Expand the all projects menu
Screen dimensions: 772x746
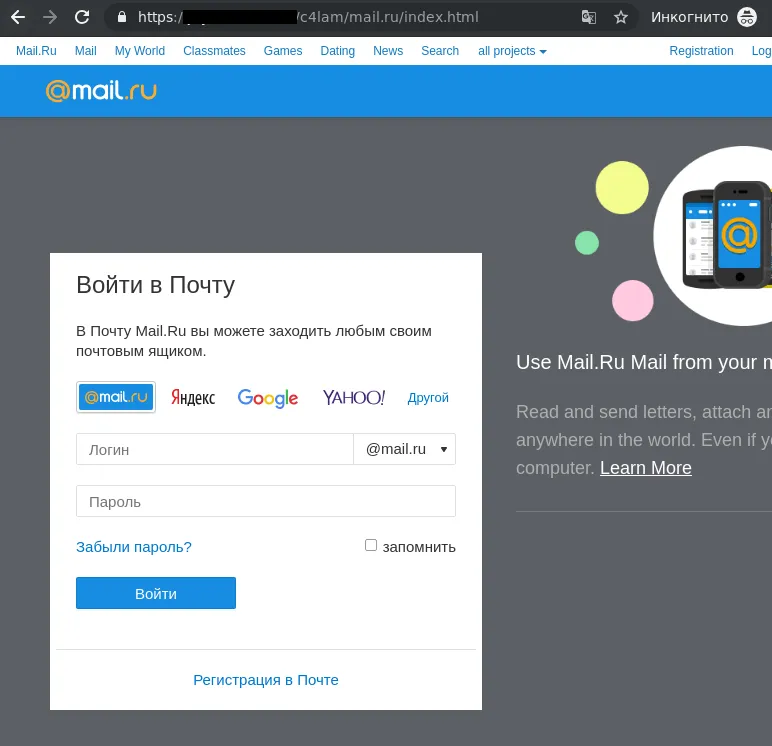(512, 51)
